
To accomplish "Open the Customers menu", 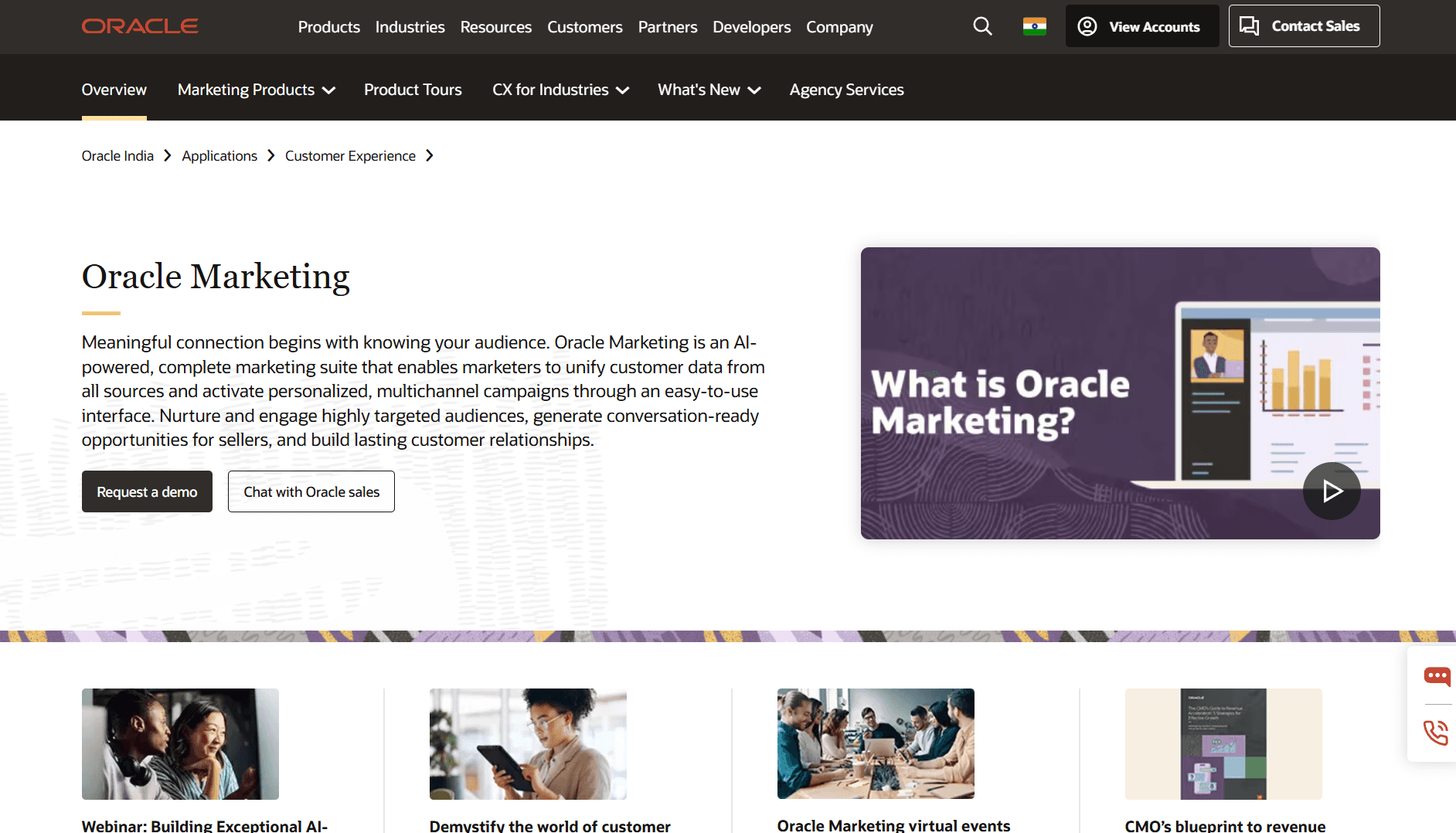I will pyautogui.click(x=585, y=27).
